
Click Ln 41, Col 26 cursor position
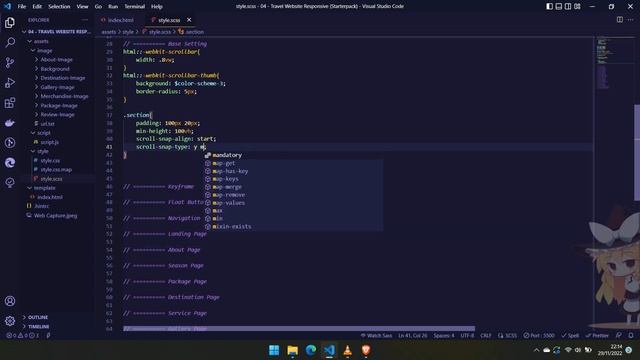pyautogui.click(x=413, y=336)
